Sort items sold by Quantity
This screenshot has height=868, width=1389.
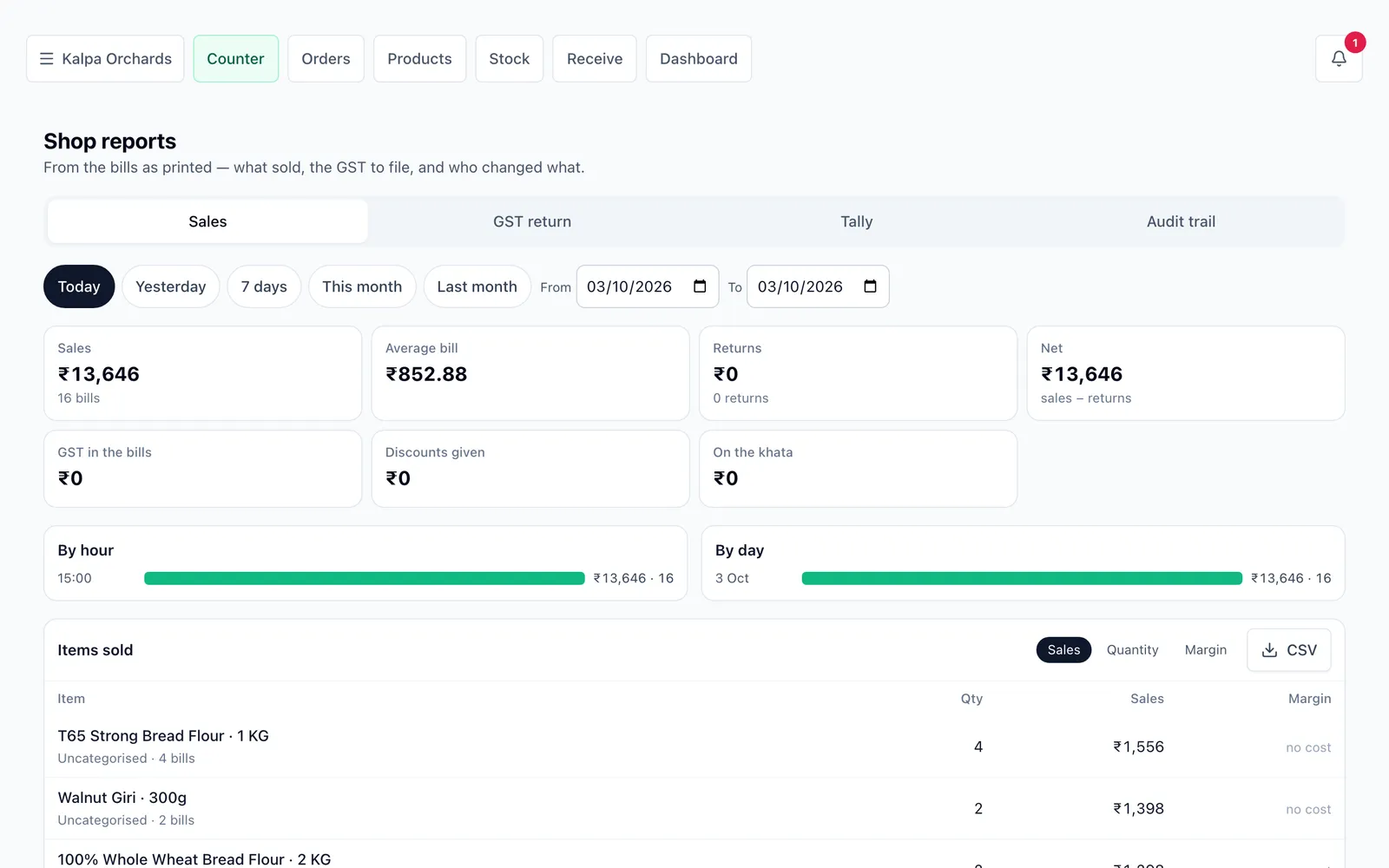(x=1132, y=650)
